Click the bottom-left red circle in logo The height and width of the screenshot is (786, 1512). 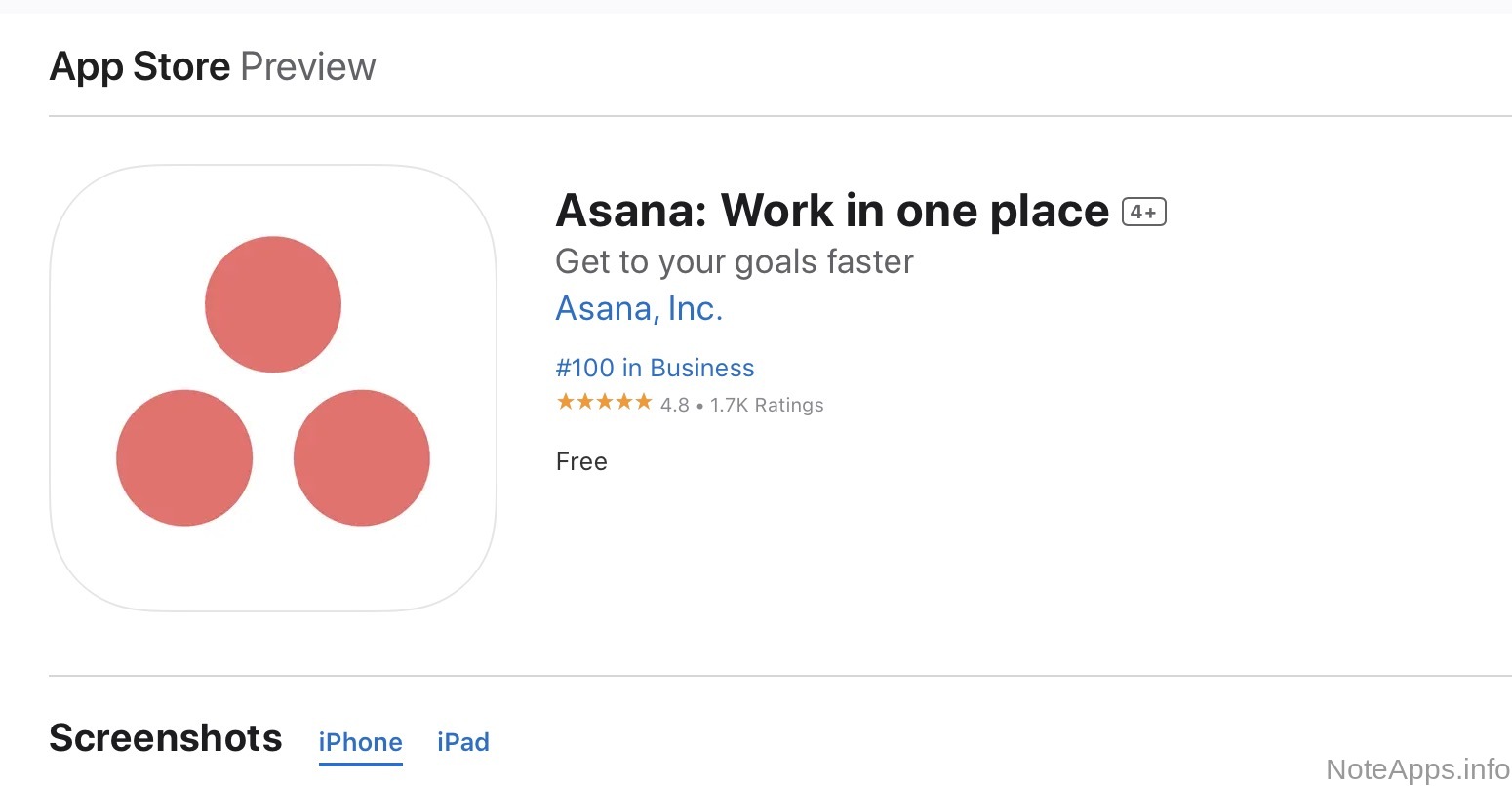click(x=184, y=457)
